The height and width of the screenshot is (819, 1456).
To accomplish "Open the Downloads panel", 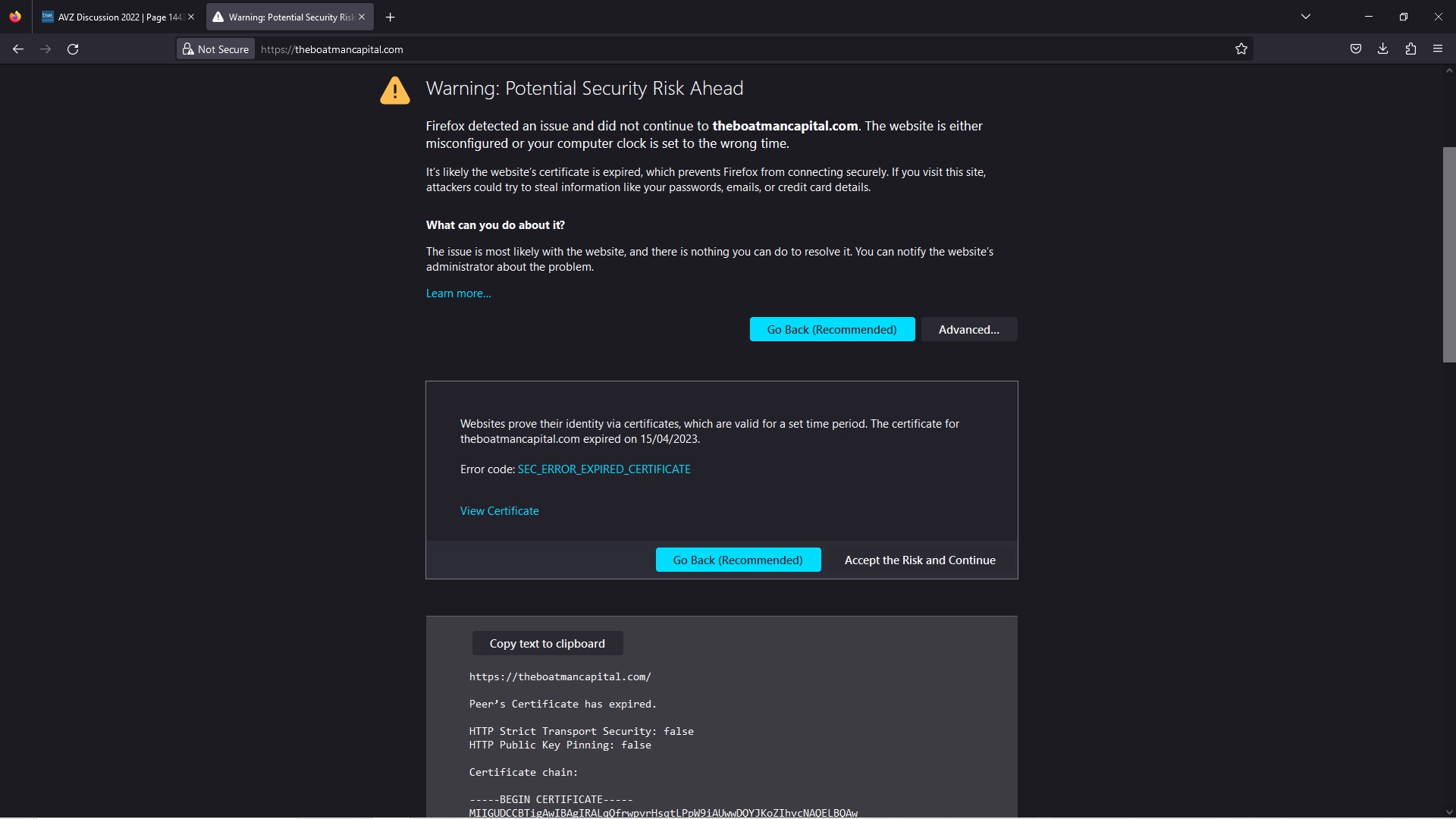I will tap(1383, 49).
